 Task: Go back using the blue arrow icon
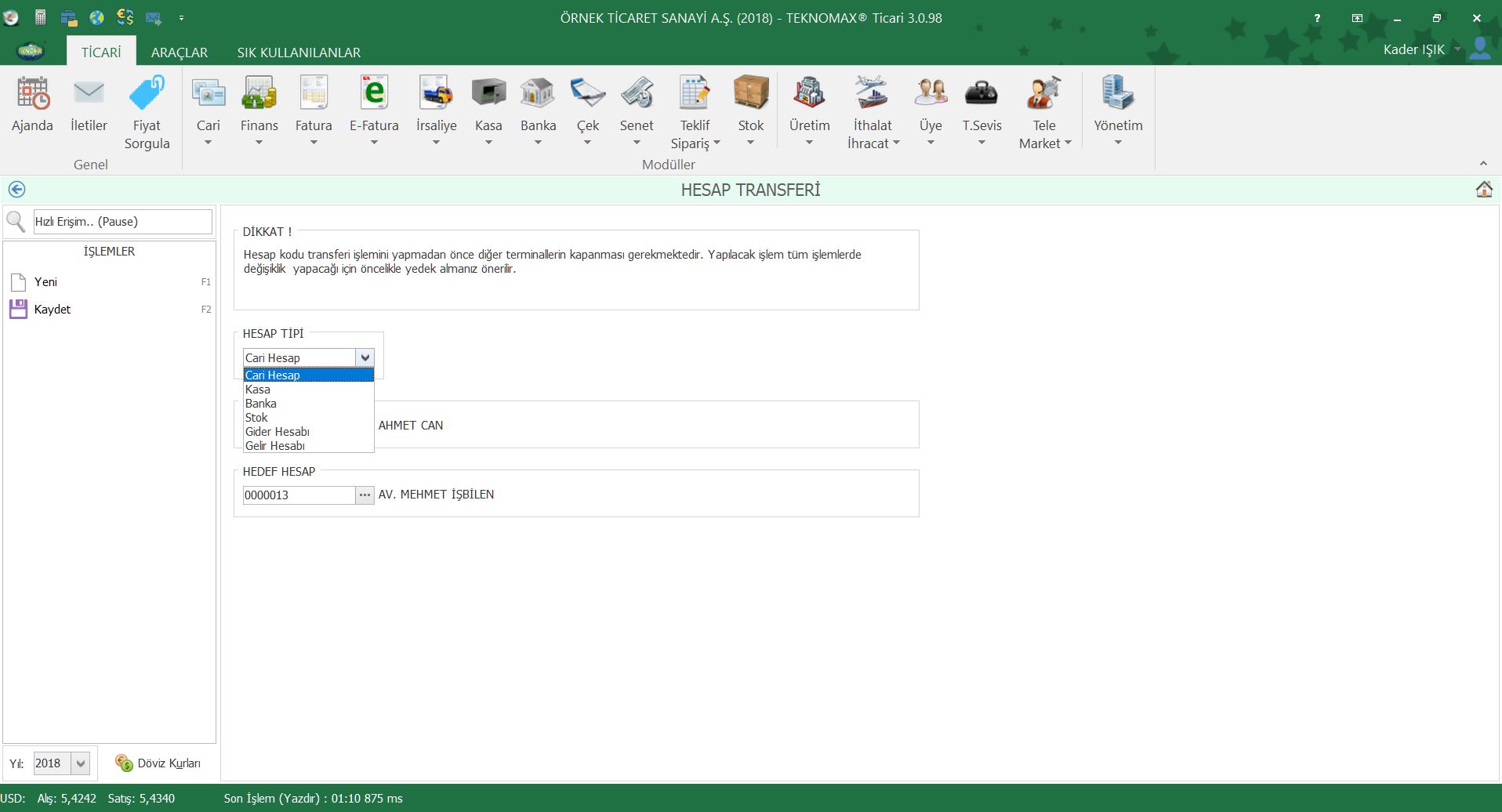click(x=16, y=190)
